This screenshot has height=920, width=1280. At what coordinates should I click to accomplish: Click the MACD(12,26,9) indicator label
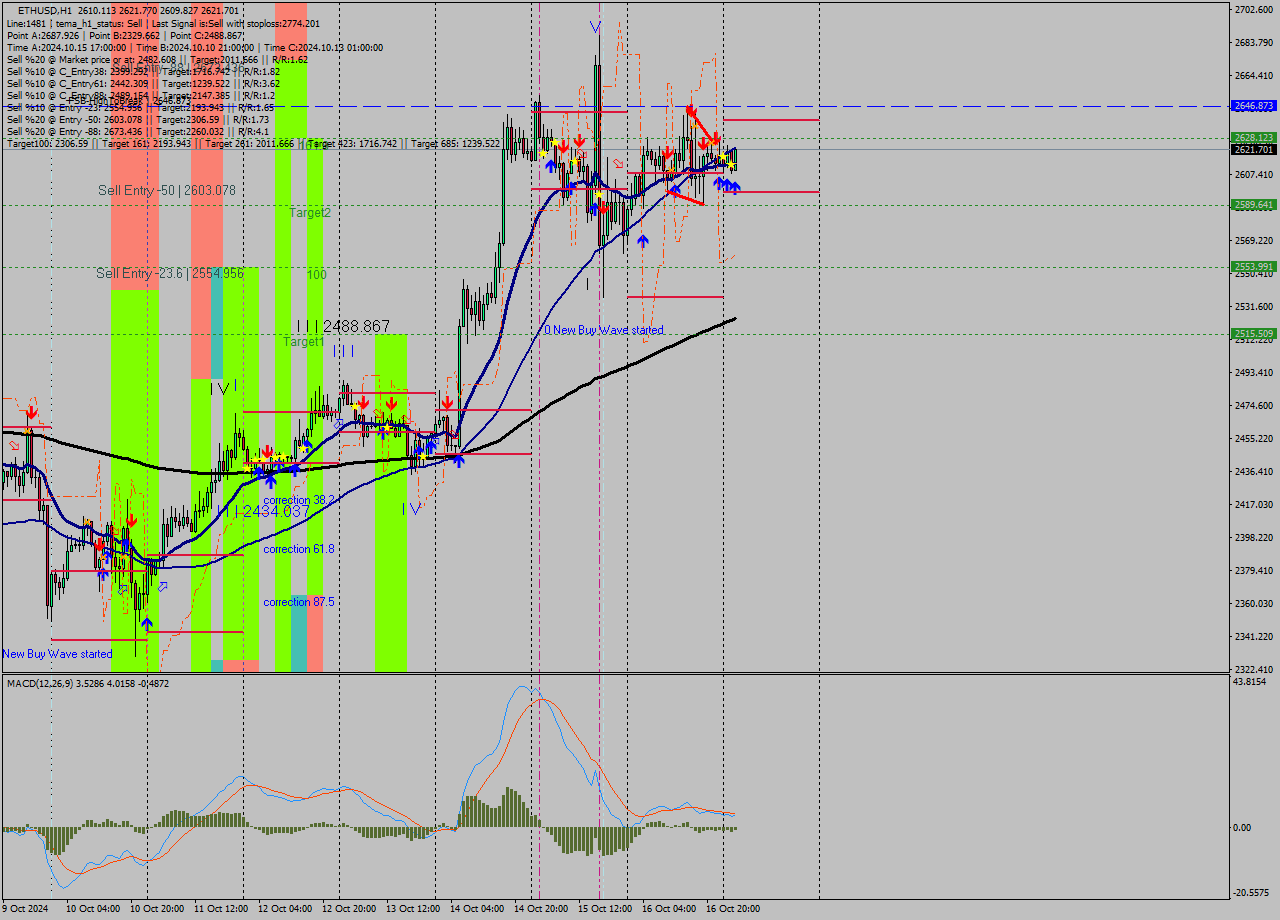point(88,683)
